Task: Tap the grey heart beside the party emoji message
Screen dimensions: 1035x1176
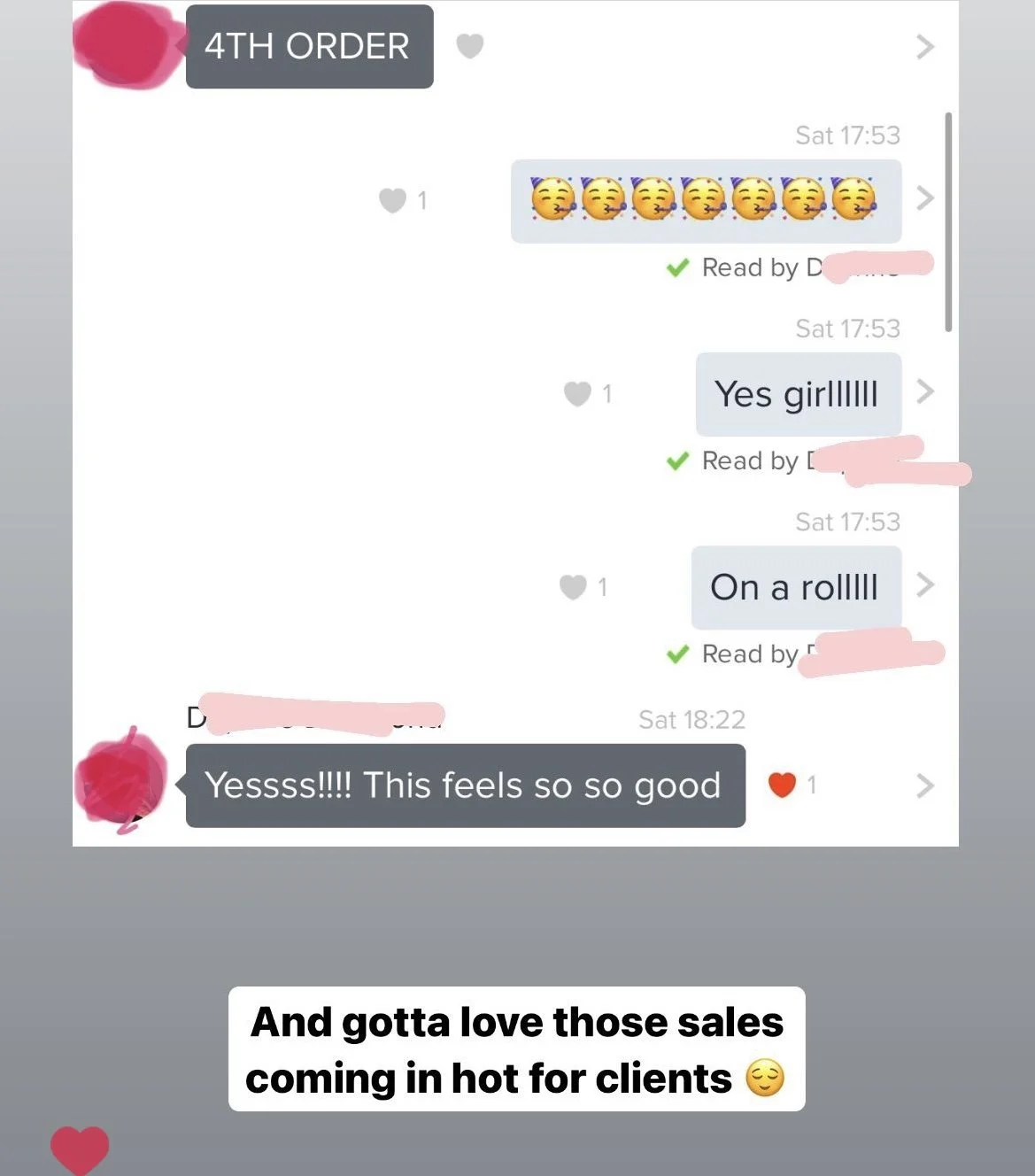Action: pyautogui.click(x=392, y=200)
